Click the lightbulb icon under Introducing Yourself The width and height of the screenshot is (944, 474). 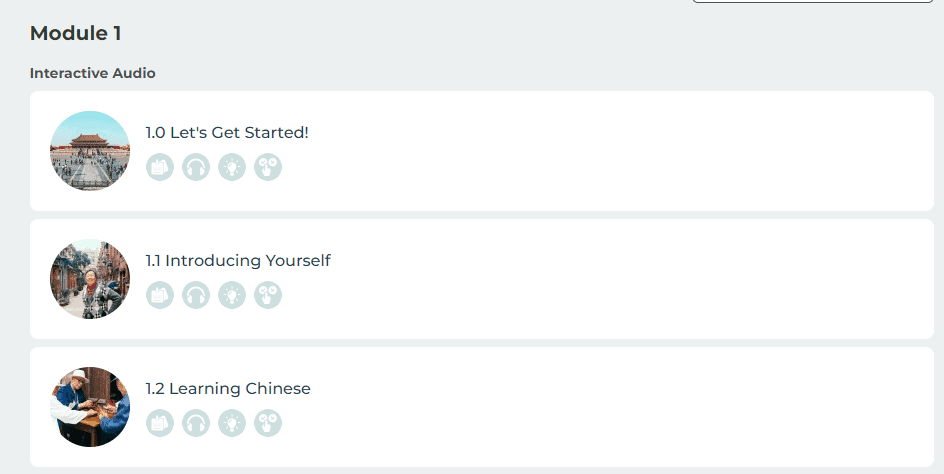(232, 295)
